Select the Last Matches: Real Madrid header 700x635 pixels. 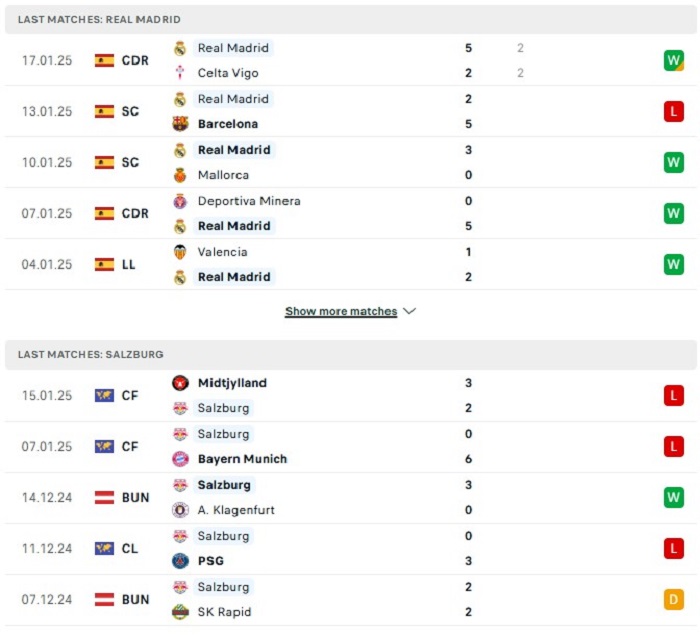pyautogui.click(x=350, y=19)
